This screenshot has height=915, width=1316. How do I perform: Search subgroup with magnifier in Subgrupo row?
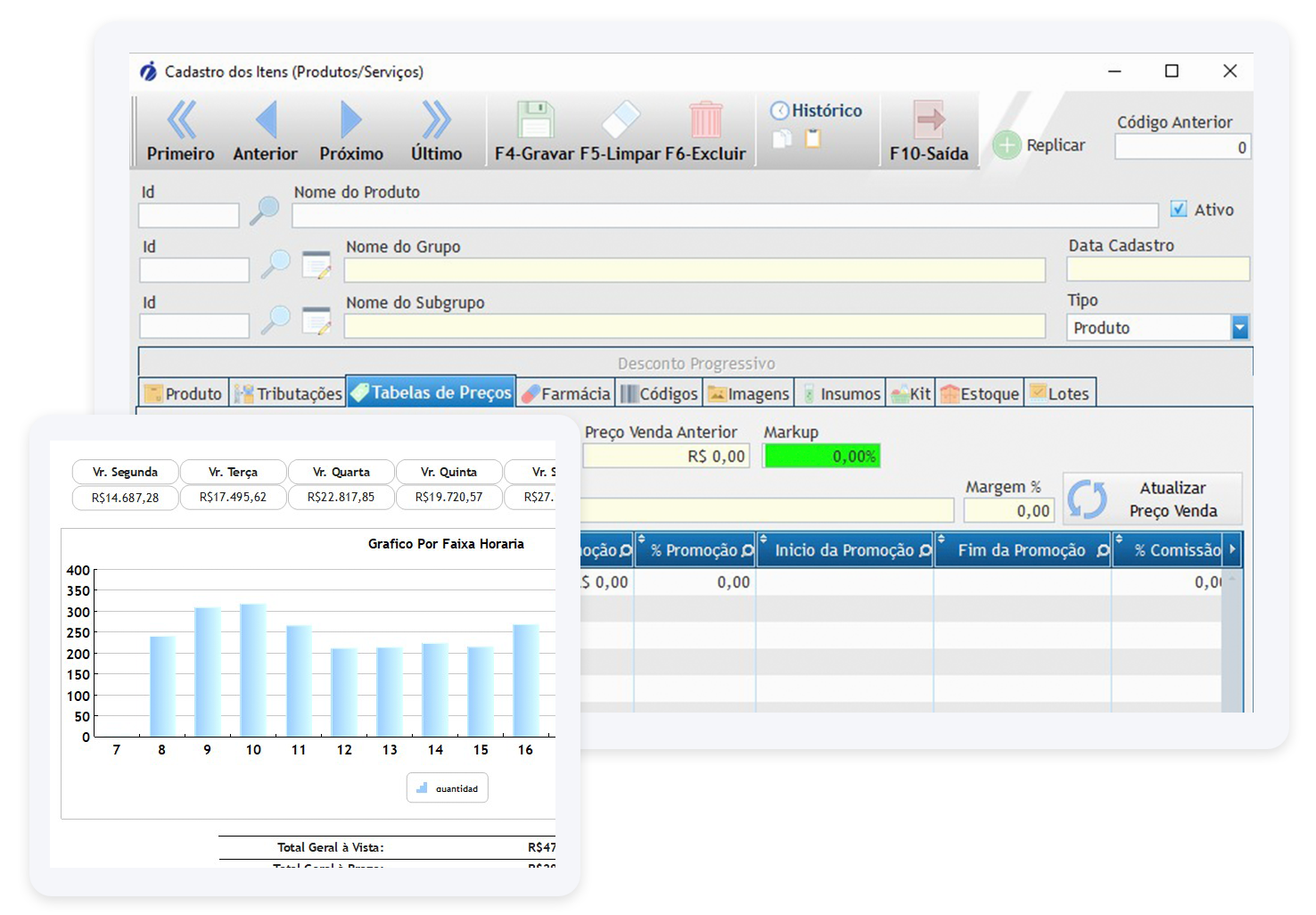pos(276,320)
